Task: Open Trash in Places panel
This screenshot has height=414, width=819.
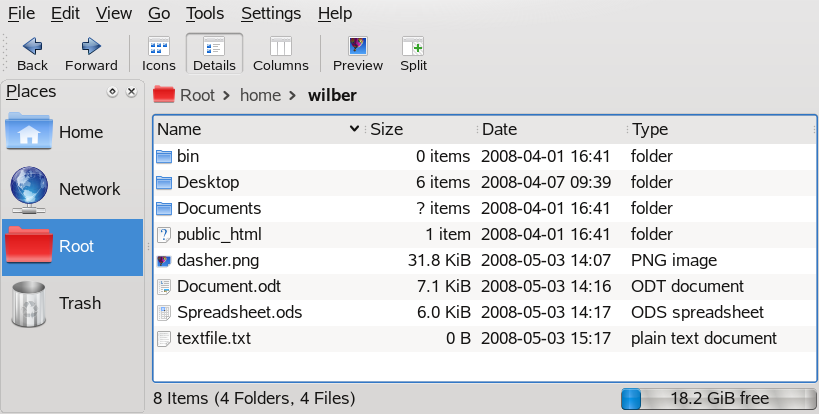Action: 73,303
